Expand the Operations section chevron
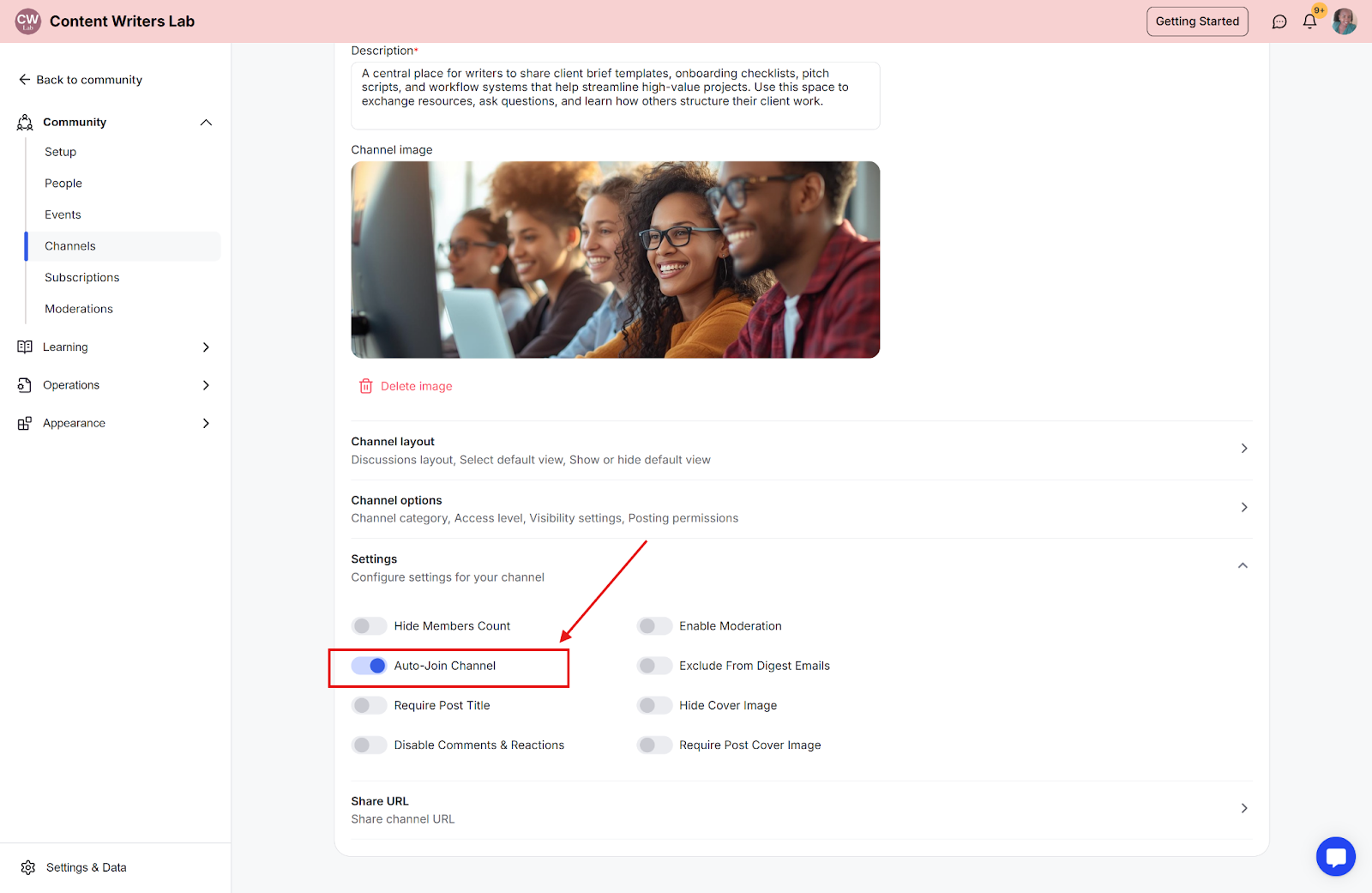Image resolution: width=1372 pixels, height=893 pixels. point(206,385)
